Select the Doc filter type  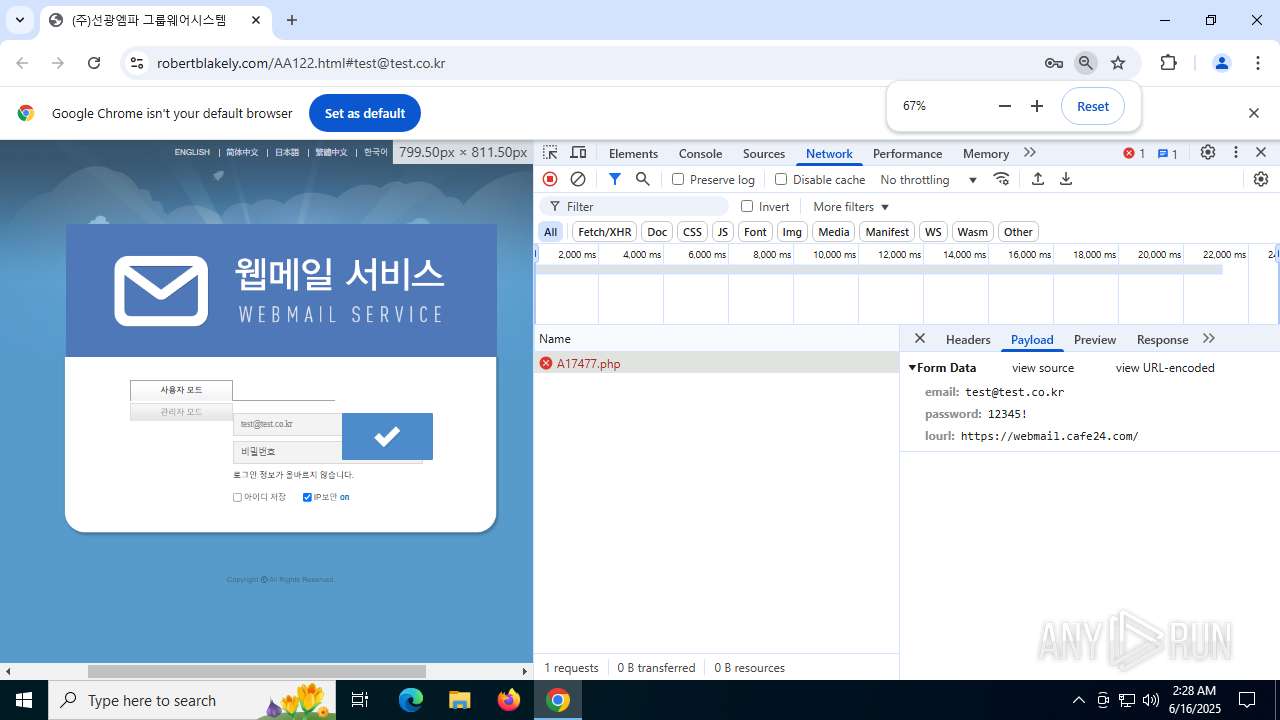pyautogui.click(x=657, y=232)
